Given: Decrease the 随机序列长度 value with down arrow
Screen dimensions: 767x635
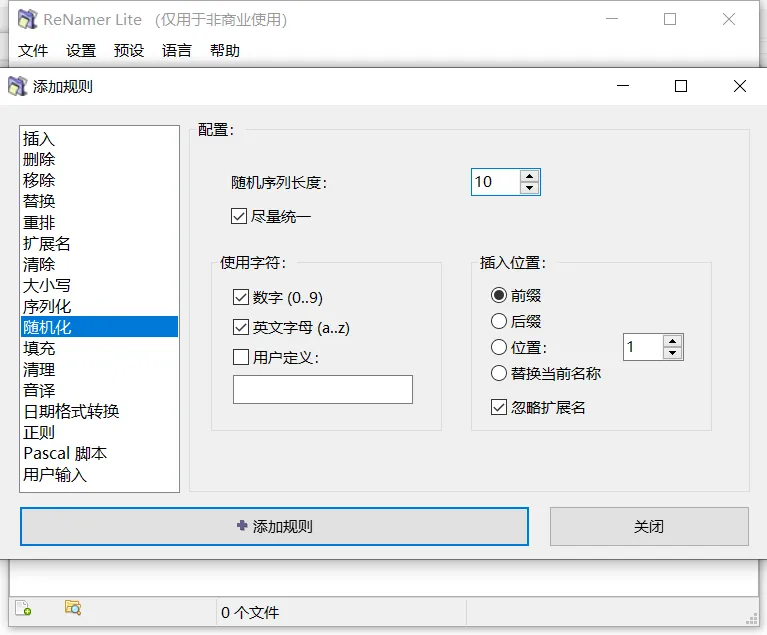Looking at the screenshot, I should coord(529,187).
